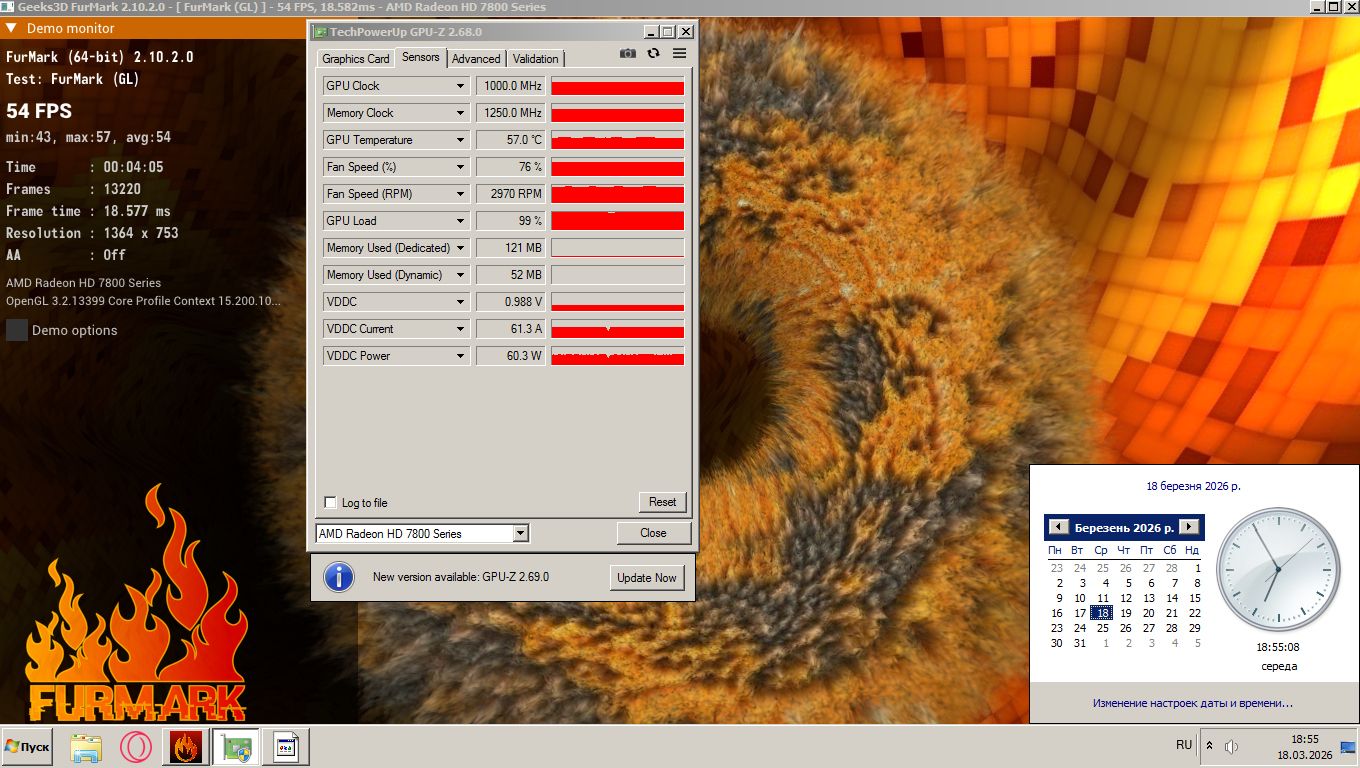Screen dimensions: 1360x768
Task: Click the Close button in GPU-Z
Action: [654, 533]
